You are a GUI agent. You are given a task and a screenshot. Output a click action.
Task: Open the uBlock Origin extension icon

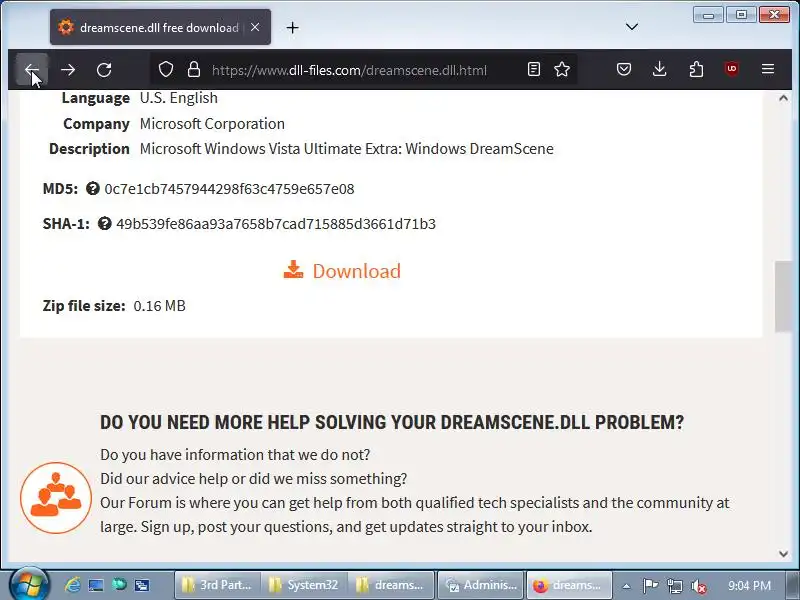pyautogui.click(x=732, y=69)
